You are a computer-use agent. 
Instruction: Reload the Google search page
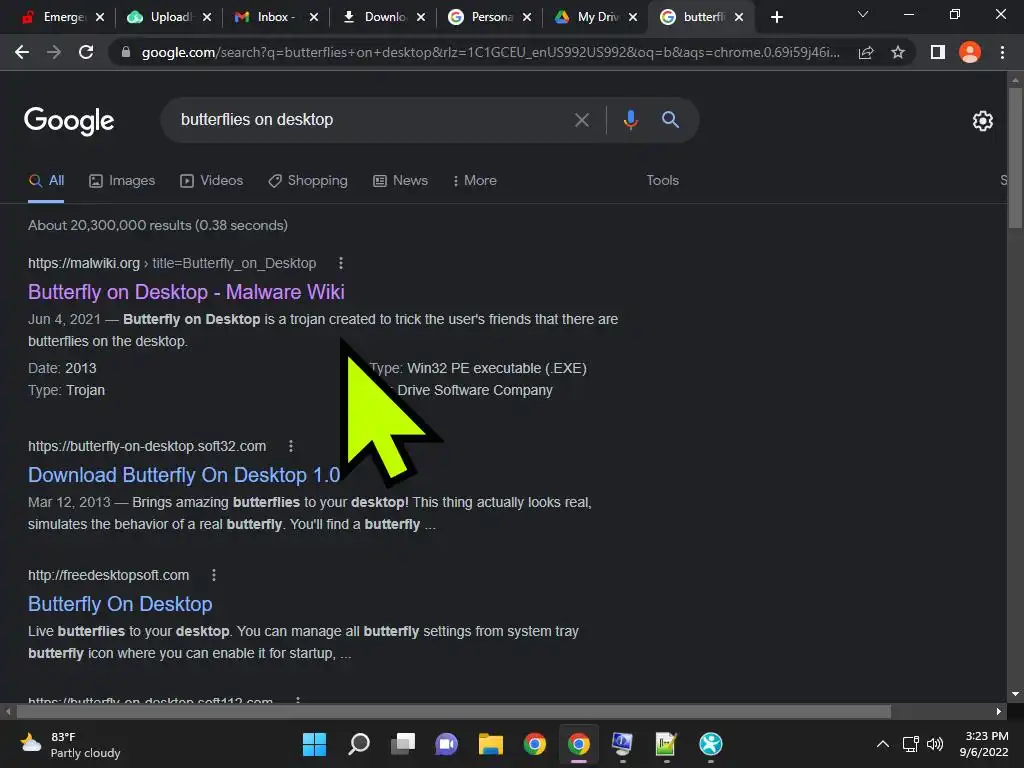tap(86, 52)
